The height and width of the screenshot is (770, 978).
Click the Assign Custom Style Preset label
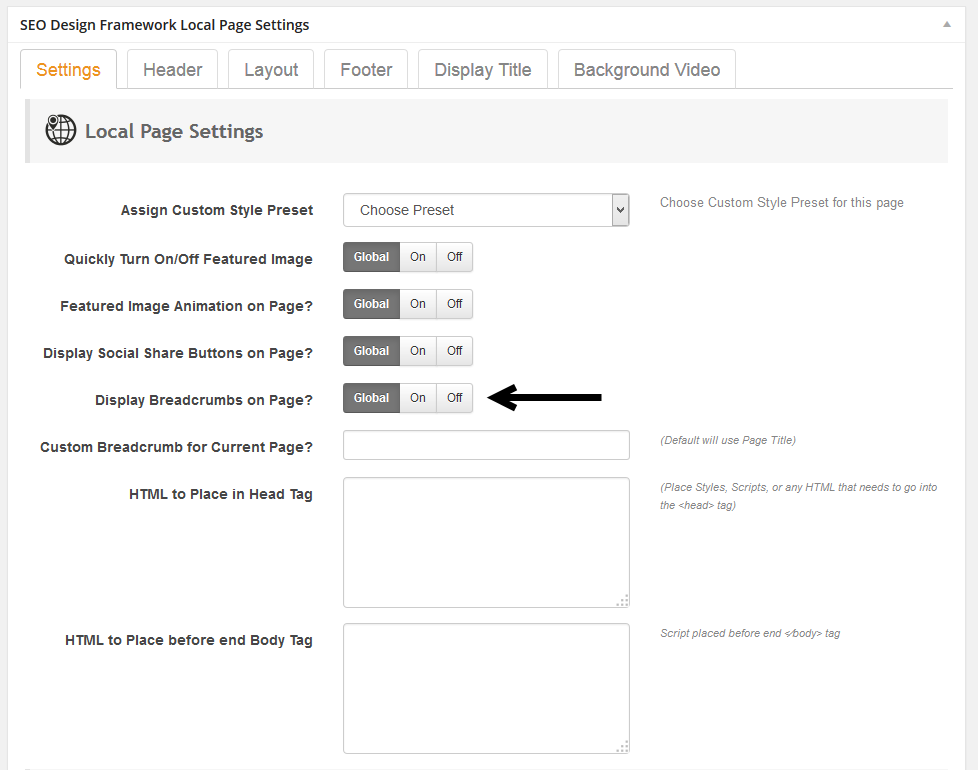(x=216, y=210)
